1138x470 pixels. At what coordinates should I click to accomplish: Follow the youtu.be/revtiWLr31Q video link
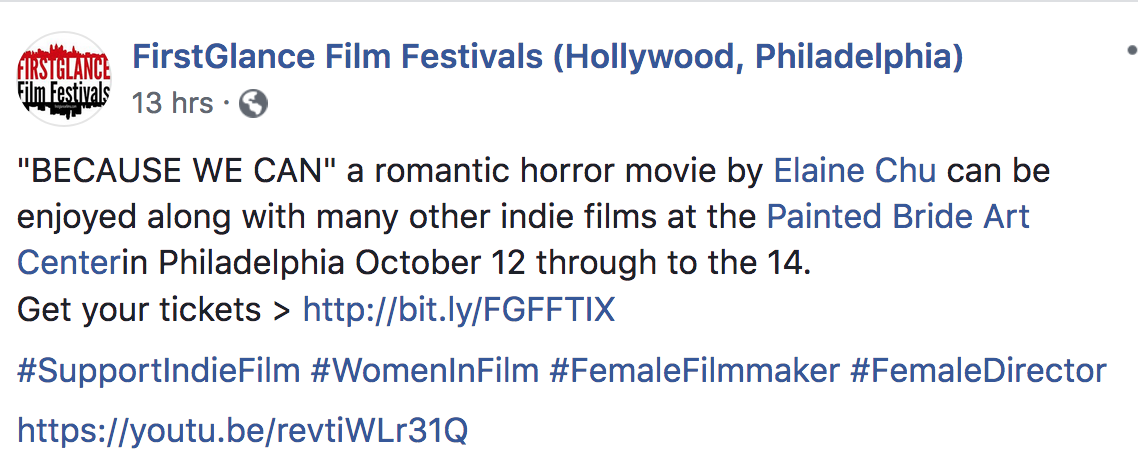[x=243, y=431]
